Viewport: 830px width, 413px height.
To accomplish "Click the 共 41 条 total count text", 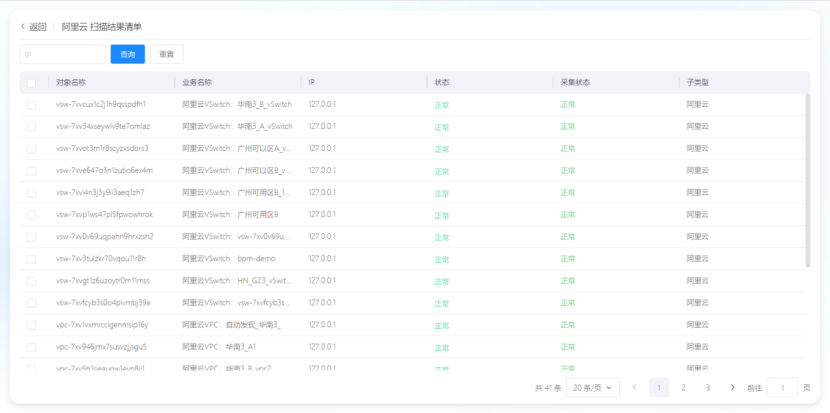I will coord(548,388).
